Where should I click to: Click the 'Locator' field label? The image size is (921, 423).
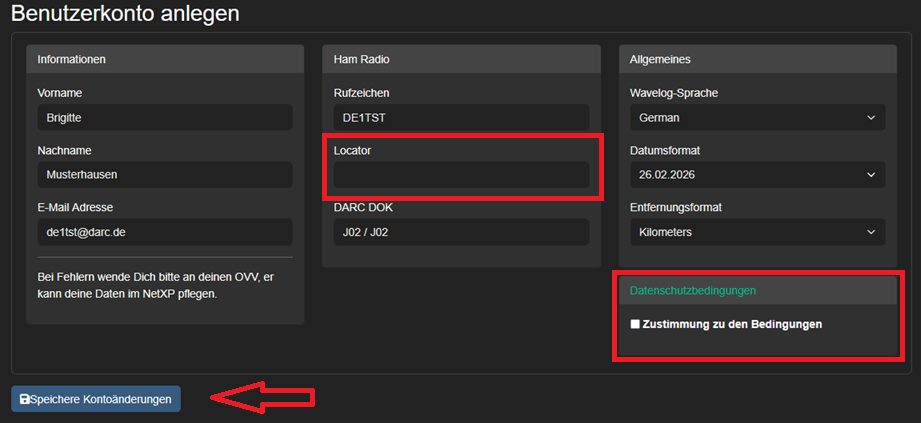(x=353, y=150)
